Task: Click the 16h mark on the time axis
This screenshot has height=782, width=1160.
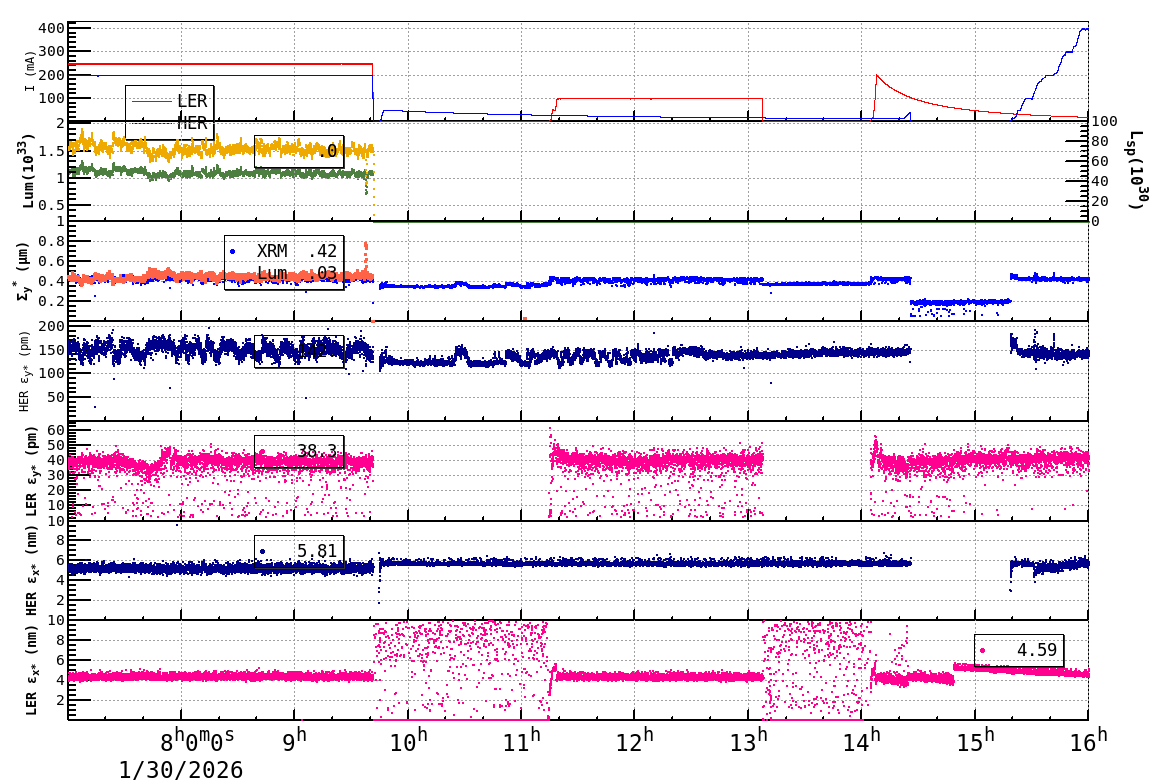Action: (1090, 739)
